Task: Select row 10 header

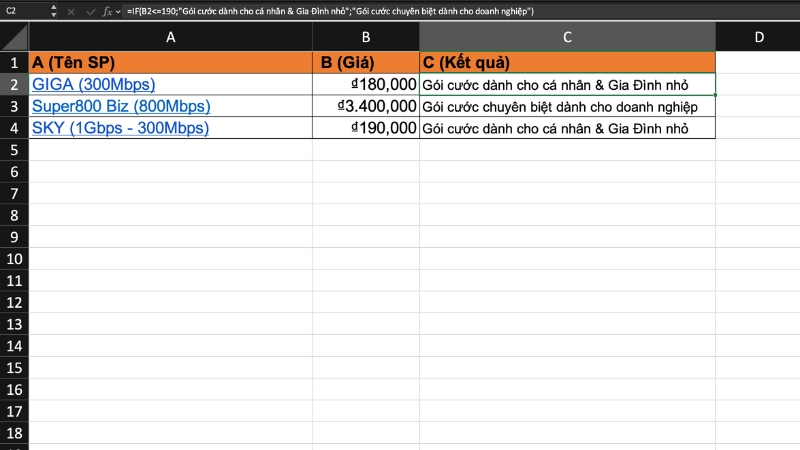Action: coord(14,259)
